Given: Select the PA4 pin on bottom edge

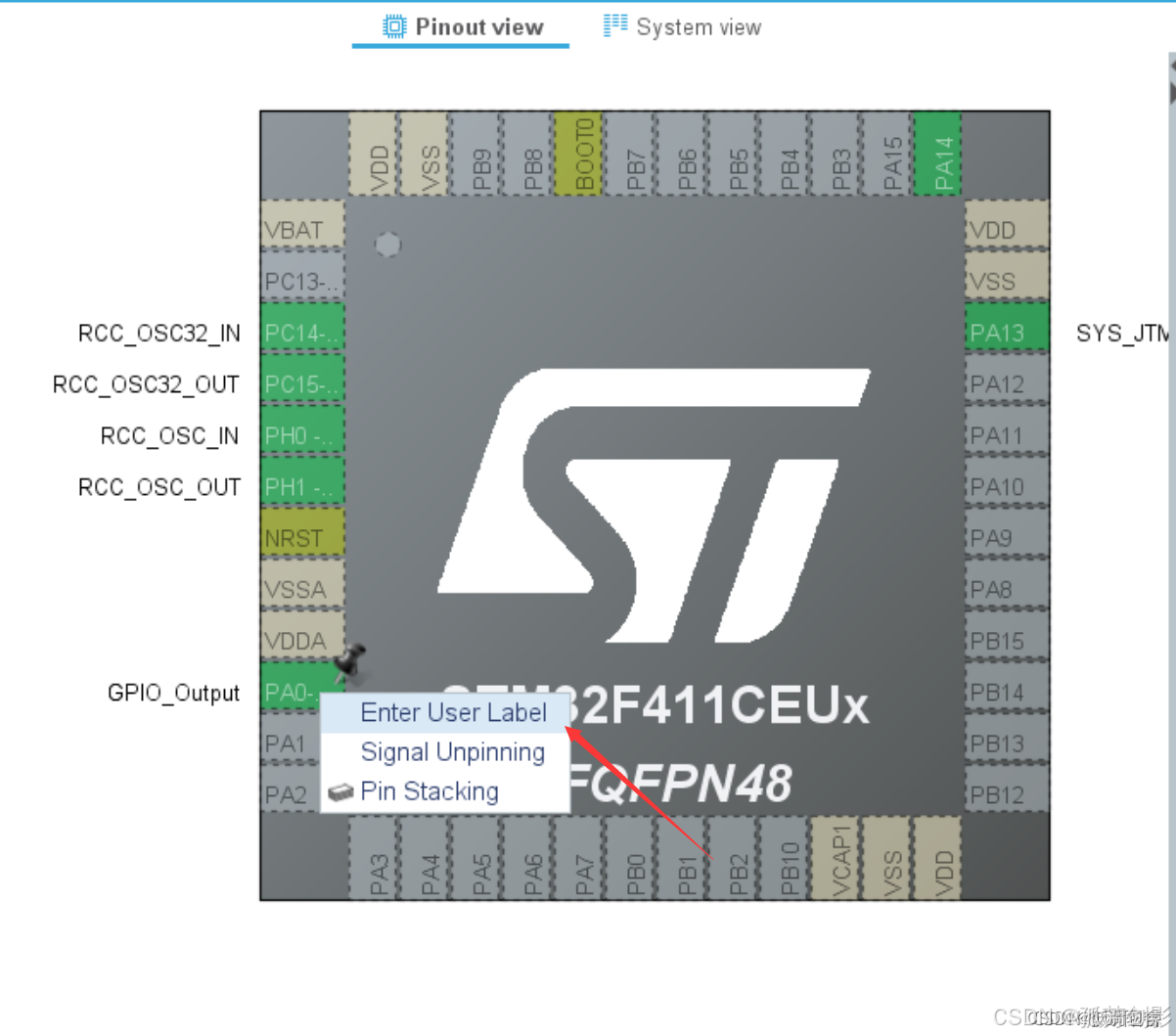Looking at the screenshot, I should [x=425, y=858].
